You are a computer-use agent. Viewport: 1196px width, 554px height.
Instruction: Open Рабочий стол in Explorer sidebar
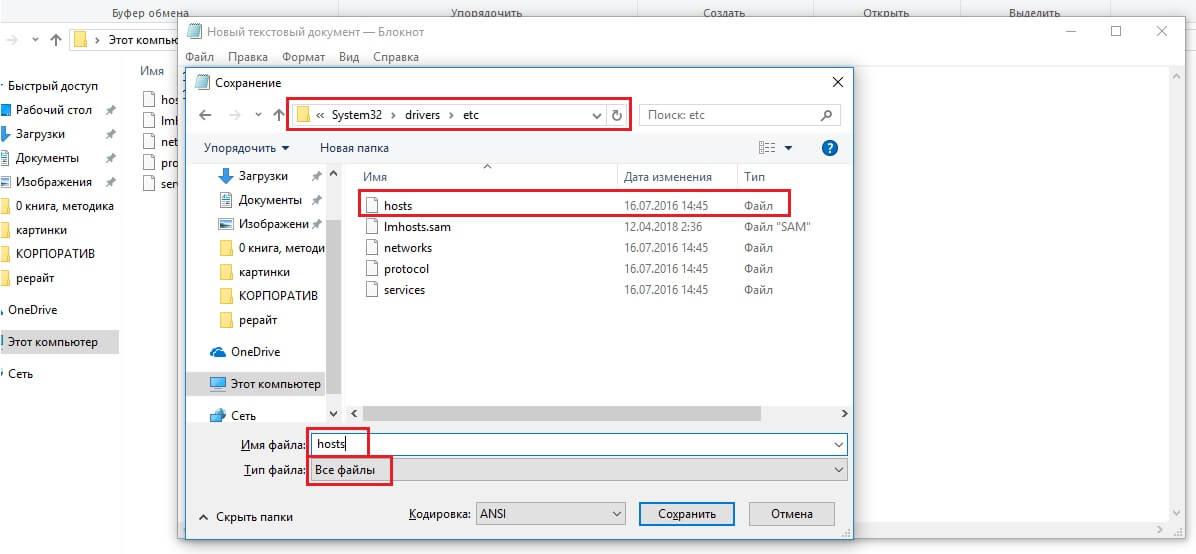point(53,110)
